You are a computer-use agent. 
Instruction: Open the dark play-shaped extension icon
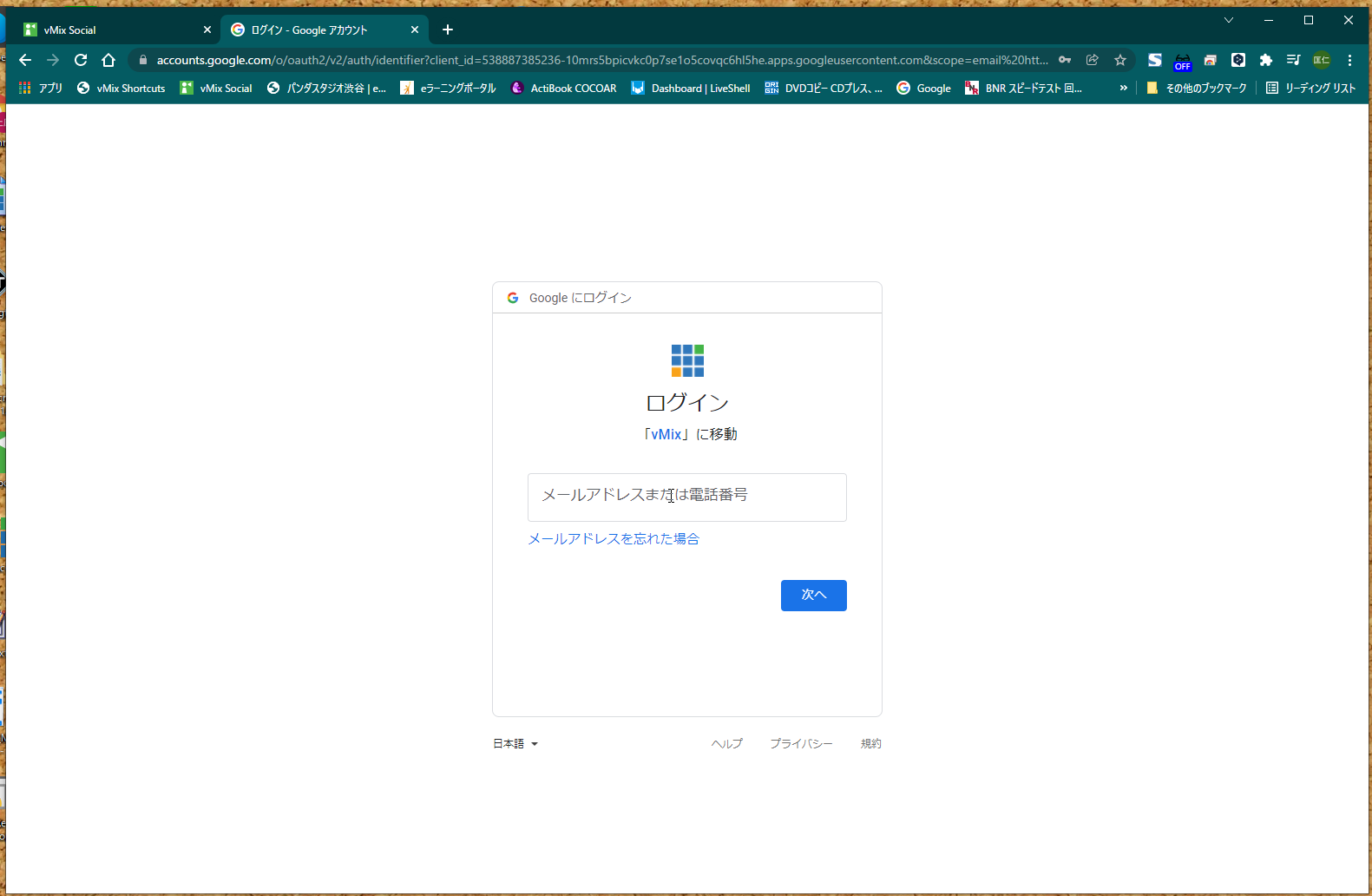(x=1238, y=60)
